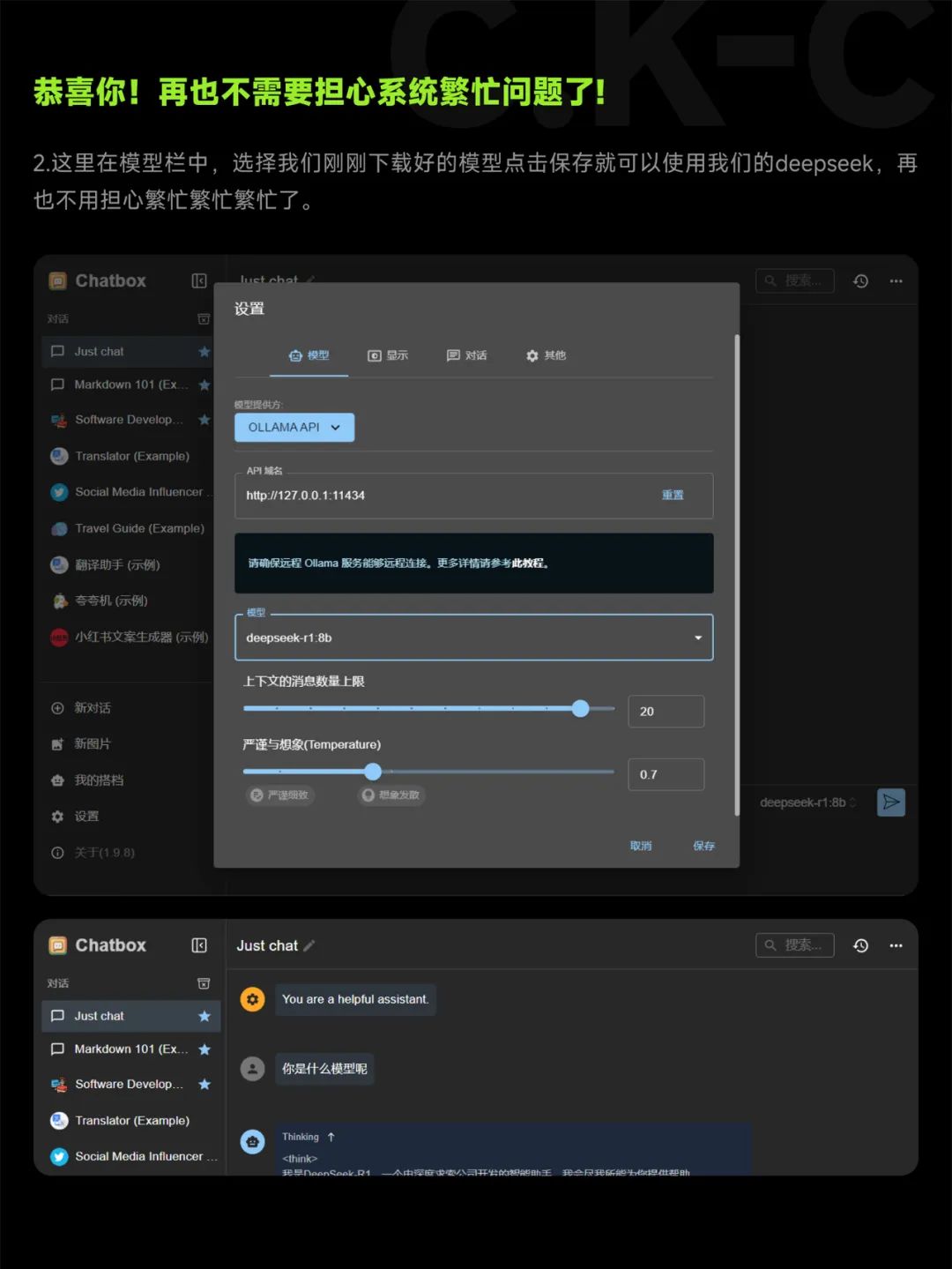952x1269 pixels.
Task: Open deepseek-r1:8b model selector near send button
Action: pos(807,802)
